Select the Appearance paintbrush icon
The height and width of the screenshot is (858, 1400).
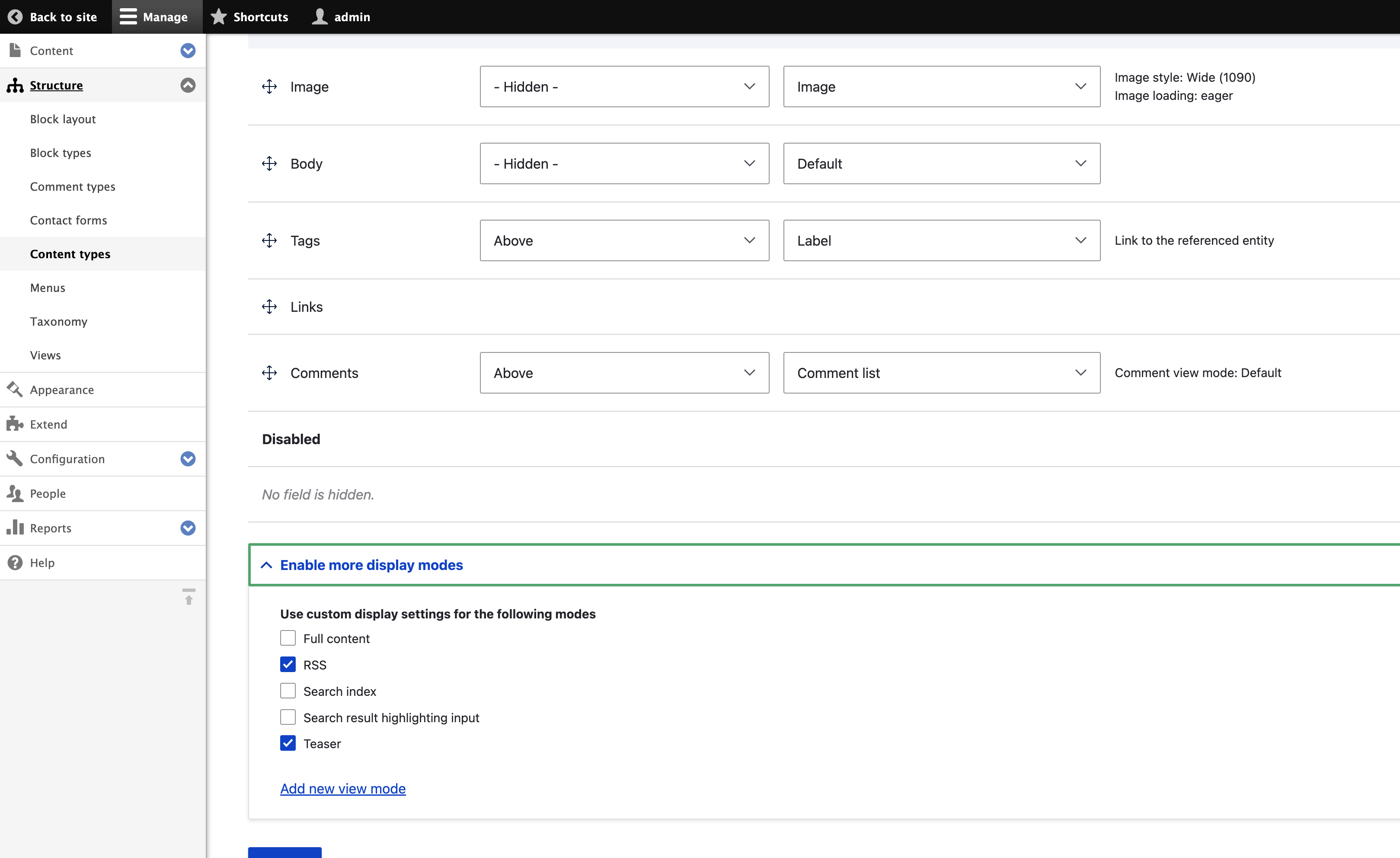[15, 389]
